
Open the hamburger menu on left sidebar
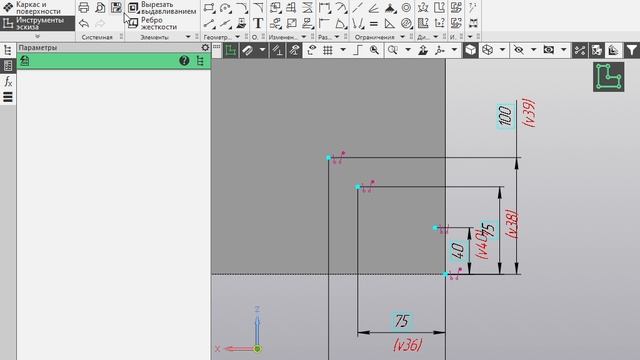(x=8, y=97)
